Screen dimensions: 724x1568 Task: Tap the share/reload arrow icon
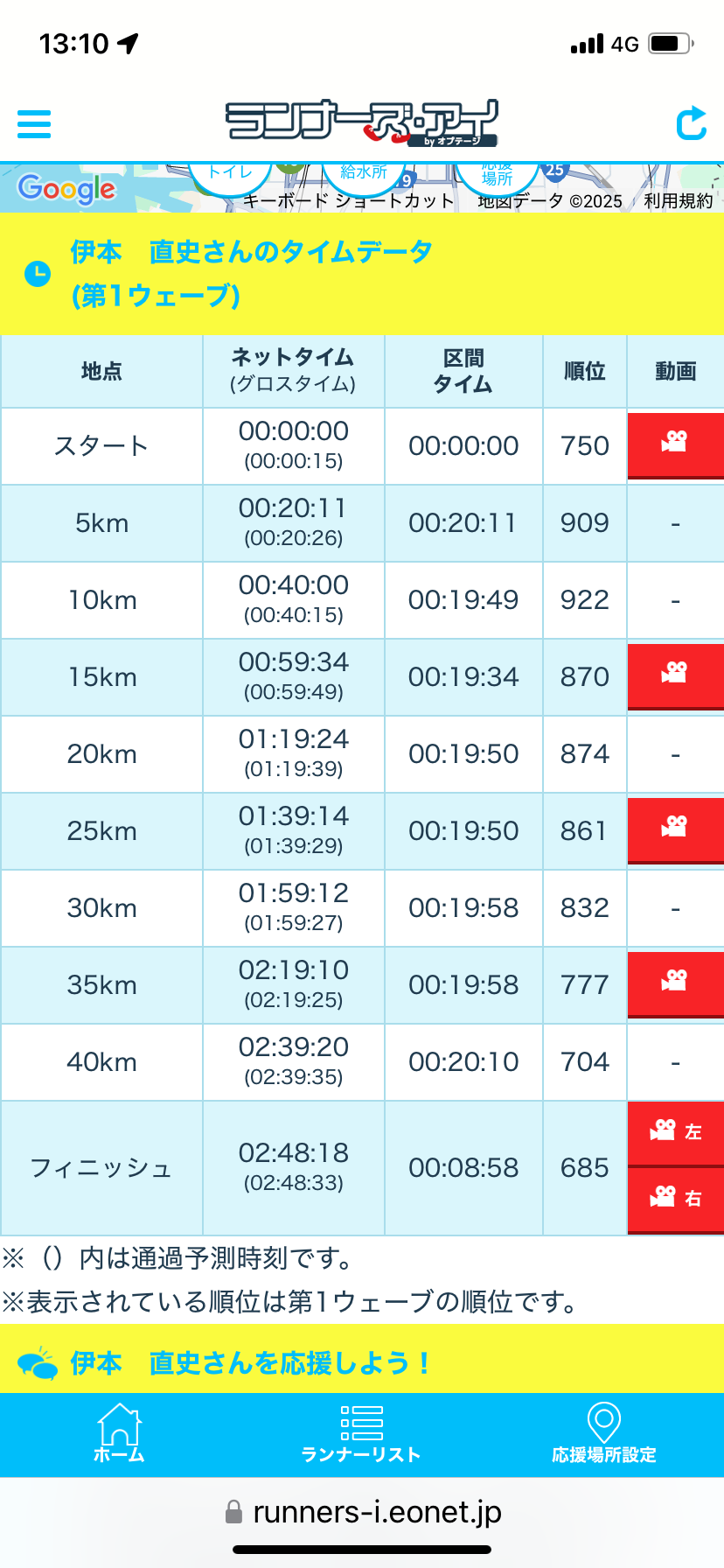point(691,123)
